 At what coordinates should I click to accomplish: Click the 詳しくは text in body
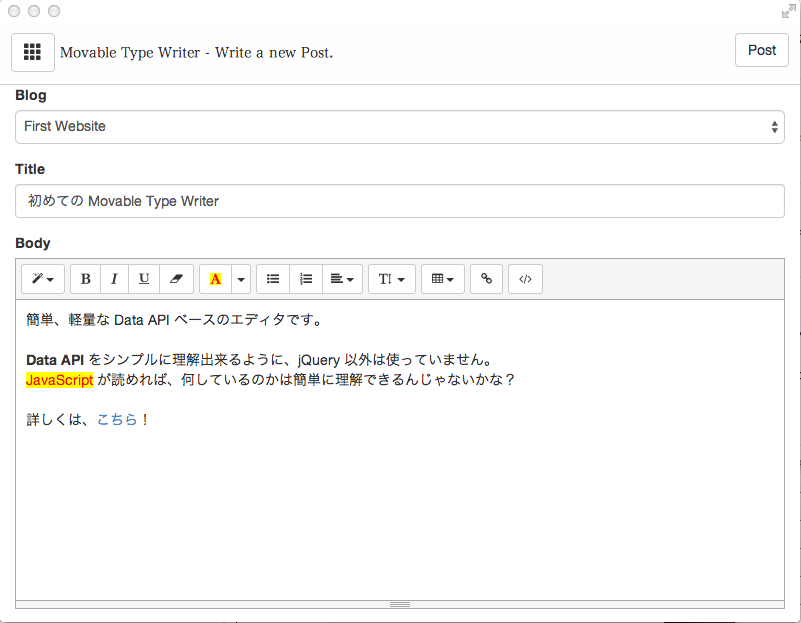point(54,419)
